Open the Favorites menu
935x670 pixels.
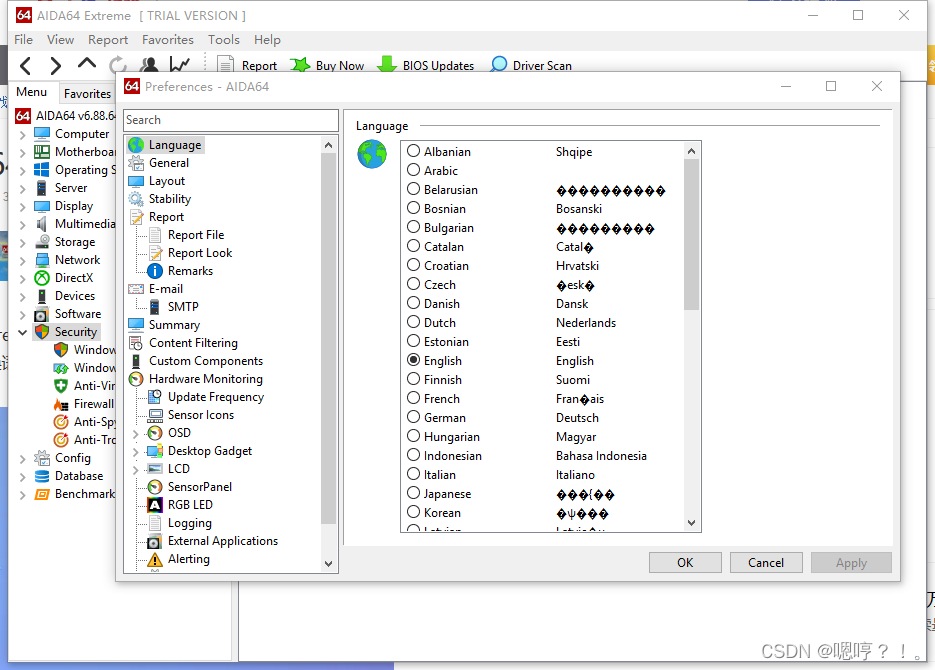pos(168,39)
